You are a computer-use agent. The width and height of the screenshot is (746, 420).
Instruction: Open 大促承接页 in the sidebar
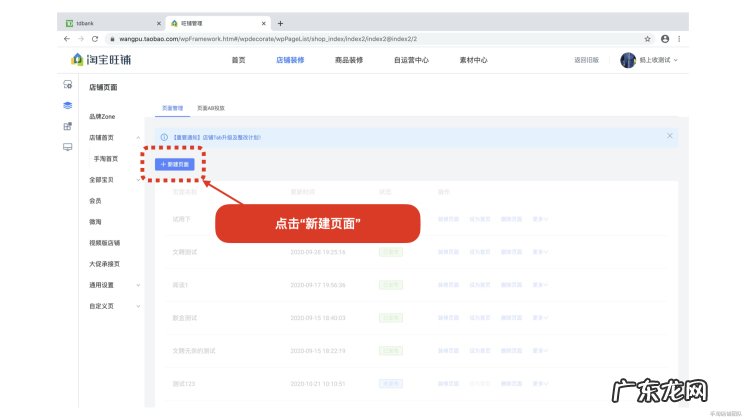pos(104,264)
